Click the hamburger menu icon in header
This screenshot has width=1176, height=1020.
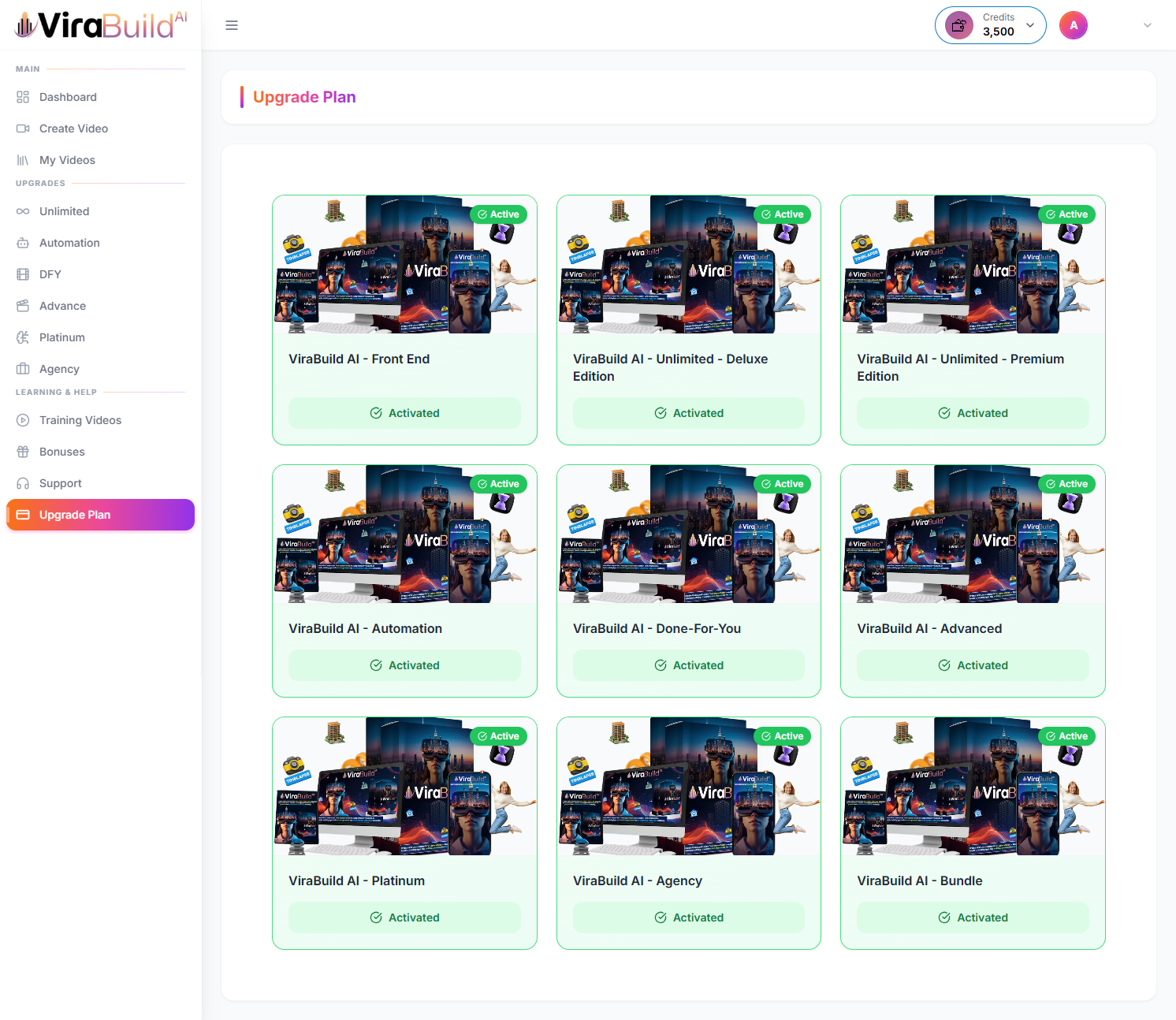click(x=232, y=25)
